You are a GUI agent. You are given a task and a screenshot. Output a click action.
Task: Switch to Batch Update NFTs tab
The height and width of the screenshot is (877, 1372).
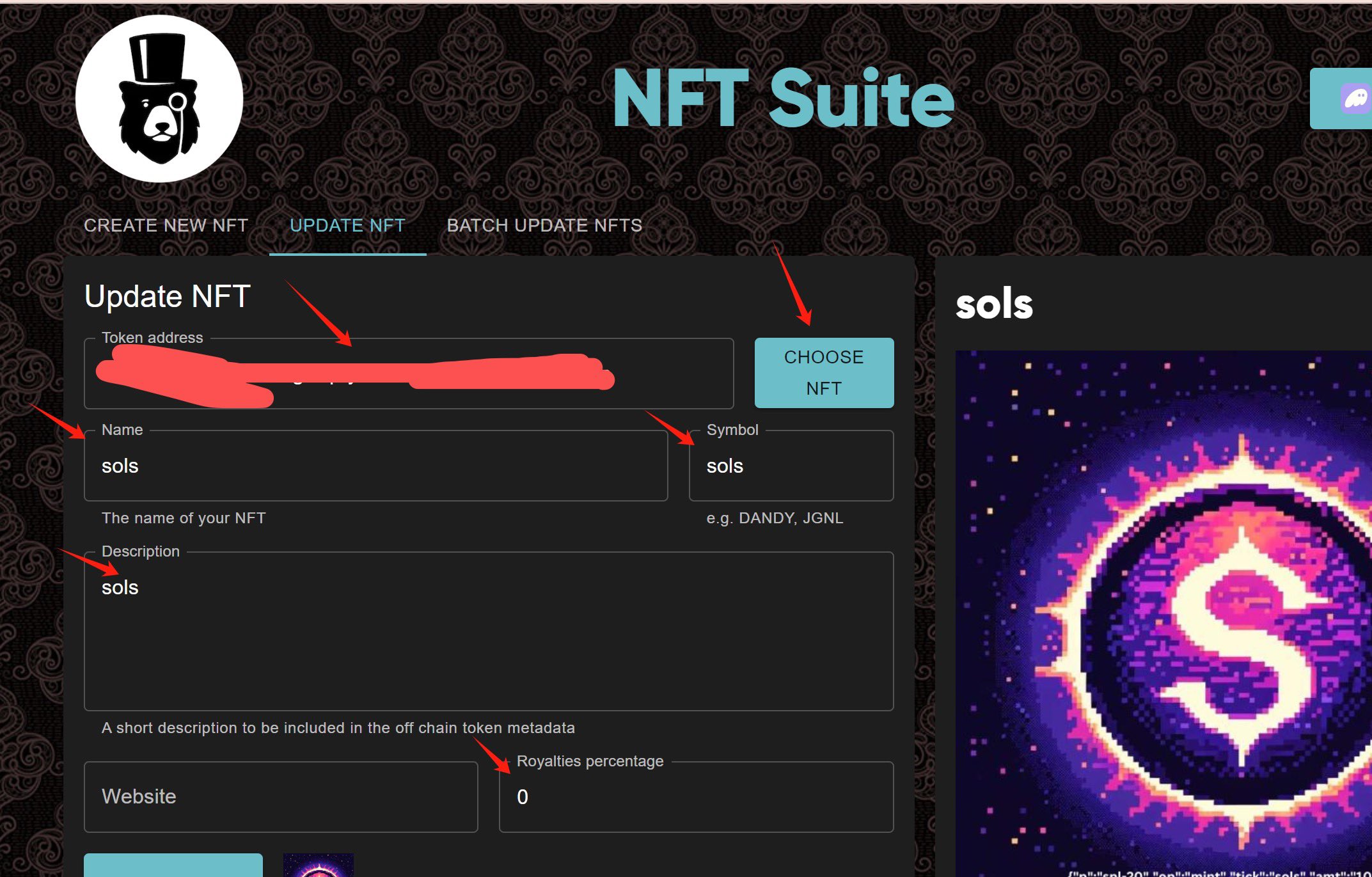point(544,225)
